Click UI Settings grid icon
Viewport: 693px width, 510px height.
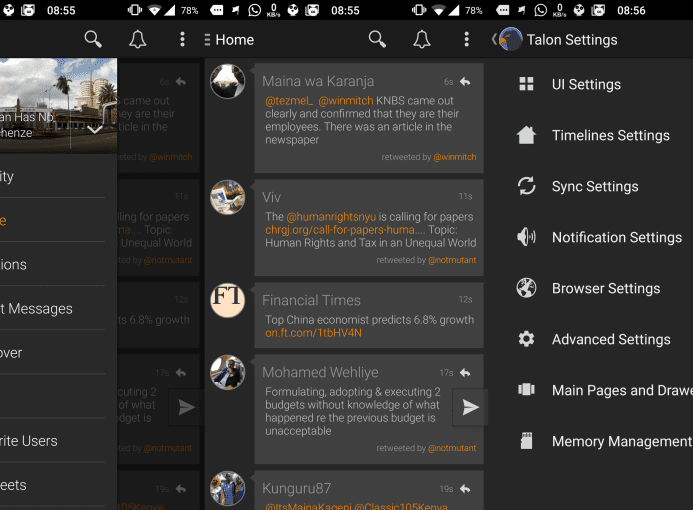pyautogui.click(x=526, y=84)
